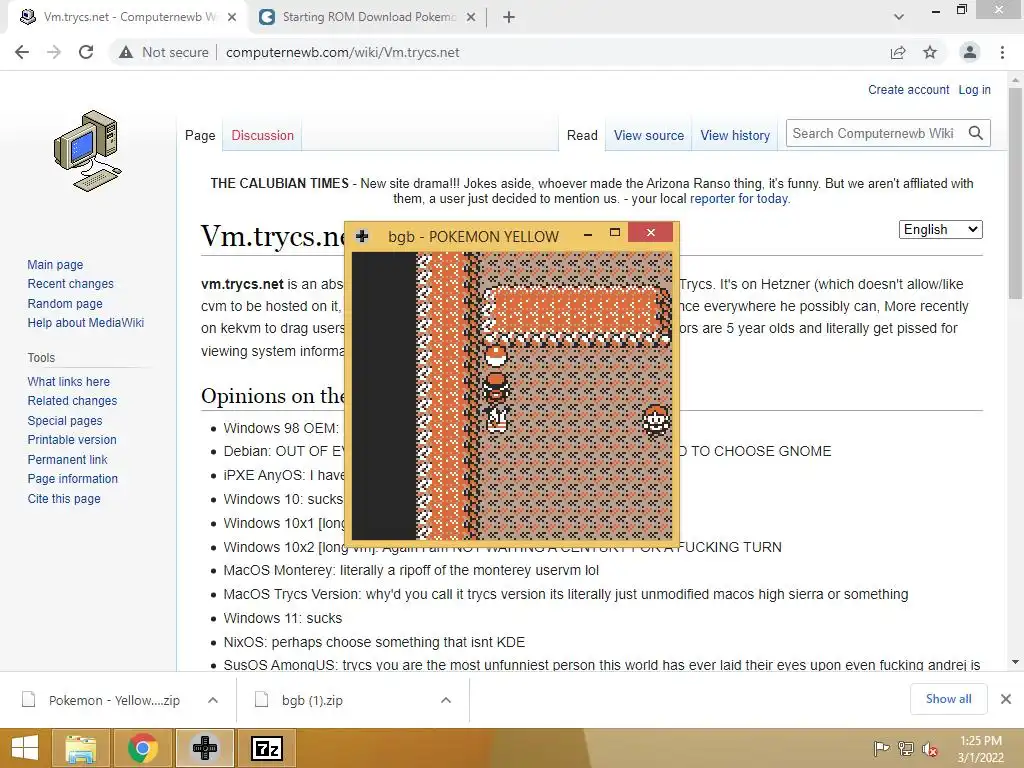1024x768 pixels.
Task: Click the bgb window joypad icon
Action: 362,236
